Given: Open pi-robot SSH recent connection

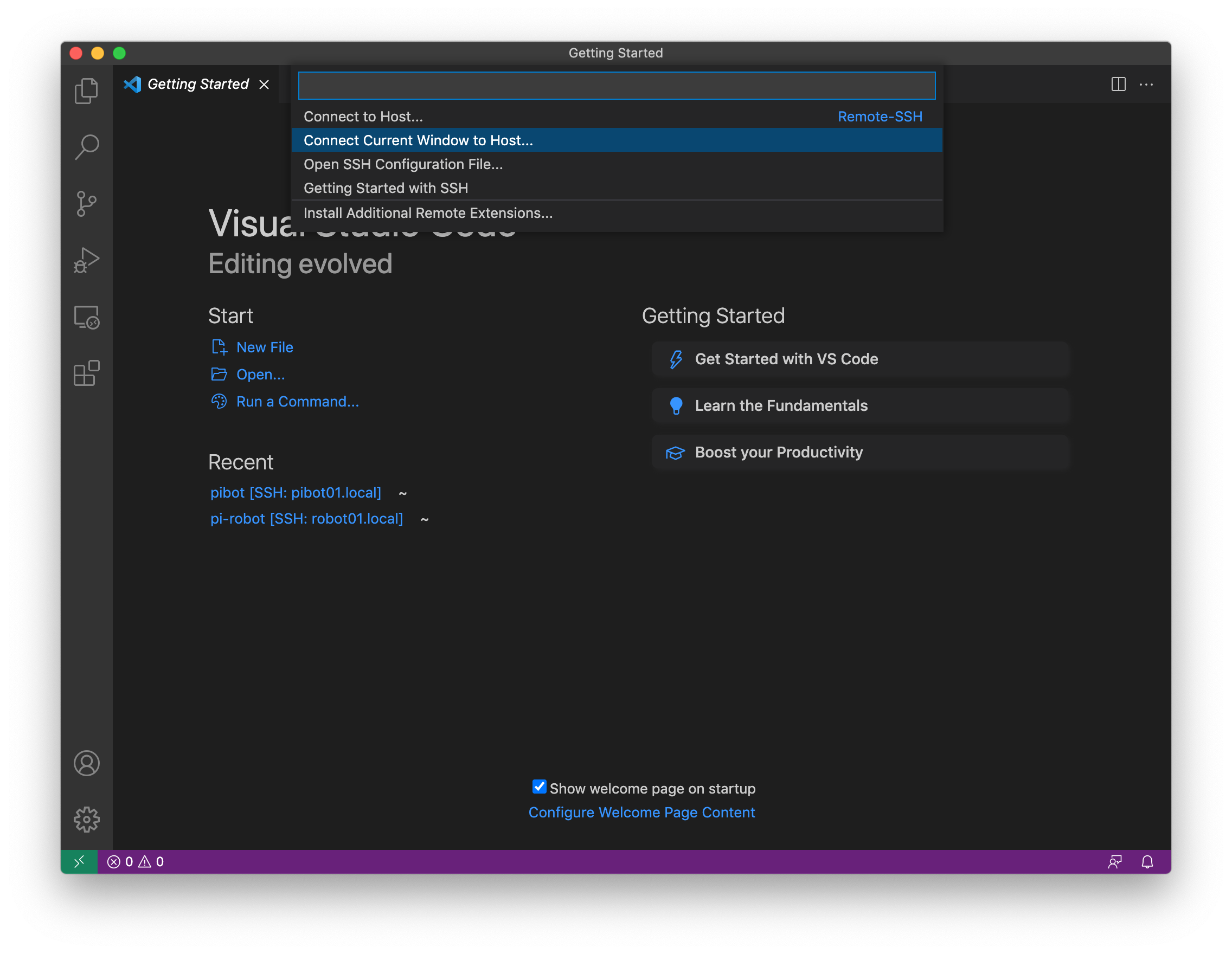Looking at the screenshot, I should tap(307, 519).
